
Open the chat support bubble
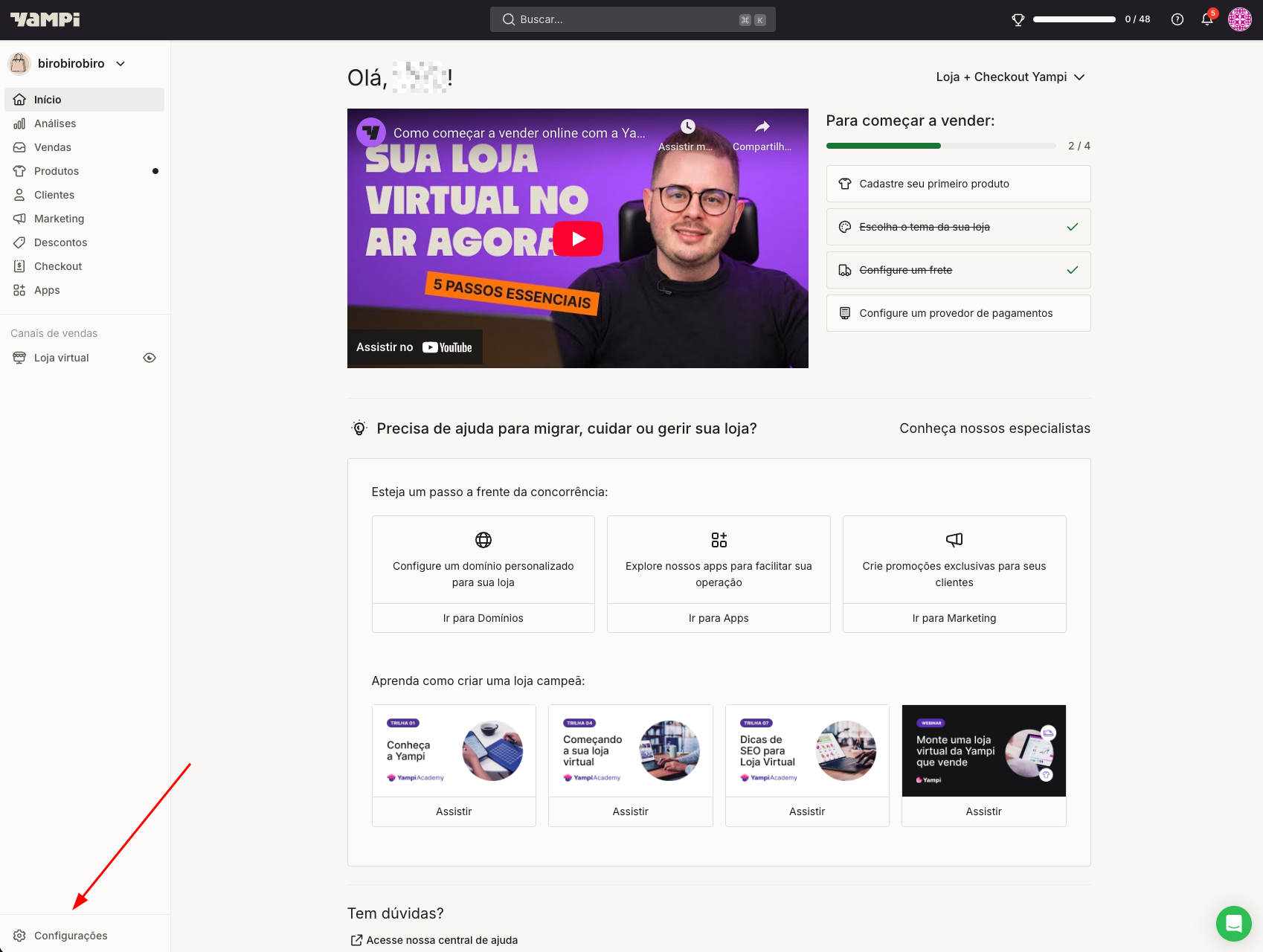(1234, 924)
